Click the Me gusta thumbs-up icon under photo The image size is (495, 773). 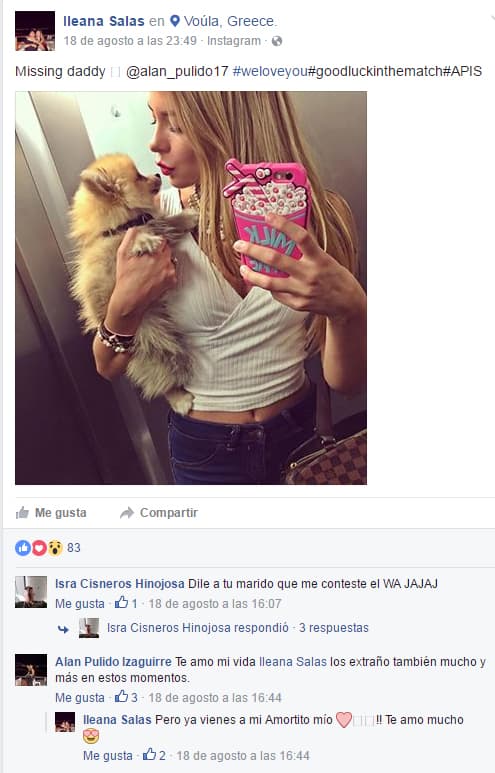pos(22,513)
